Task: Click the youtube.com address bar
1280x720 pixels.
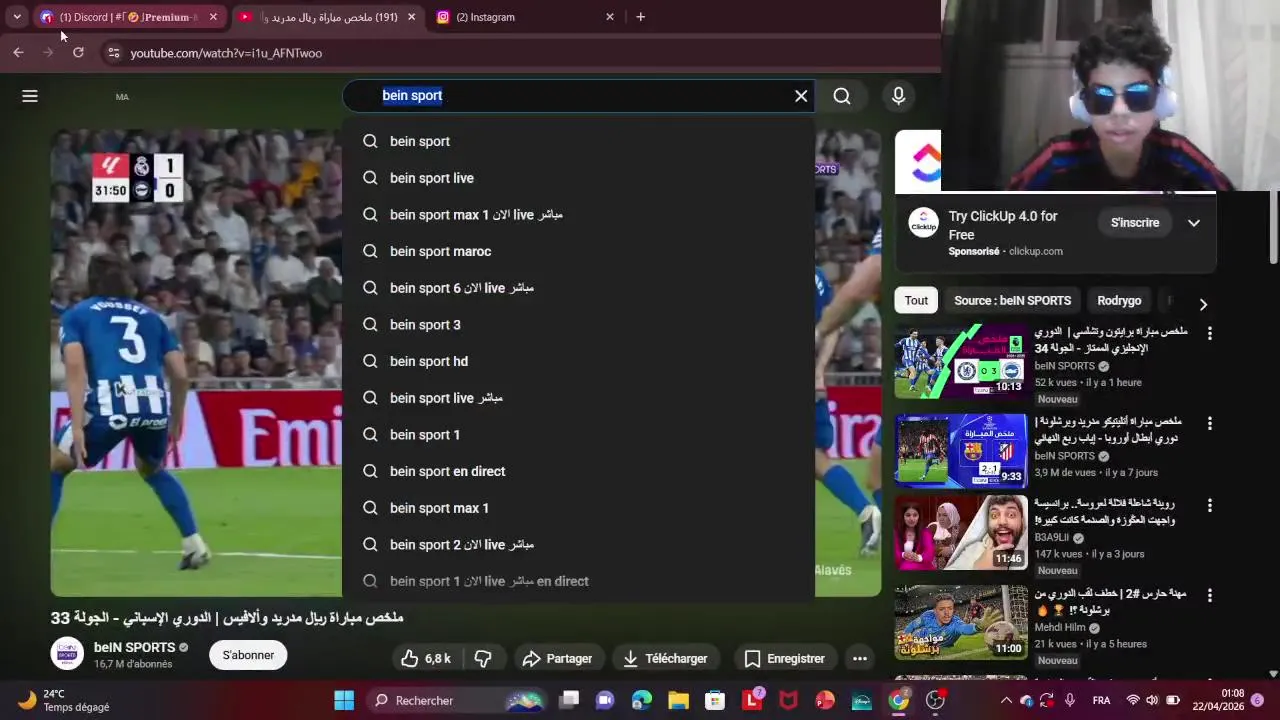Action: pyautogui.click(x=520, y=53)
